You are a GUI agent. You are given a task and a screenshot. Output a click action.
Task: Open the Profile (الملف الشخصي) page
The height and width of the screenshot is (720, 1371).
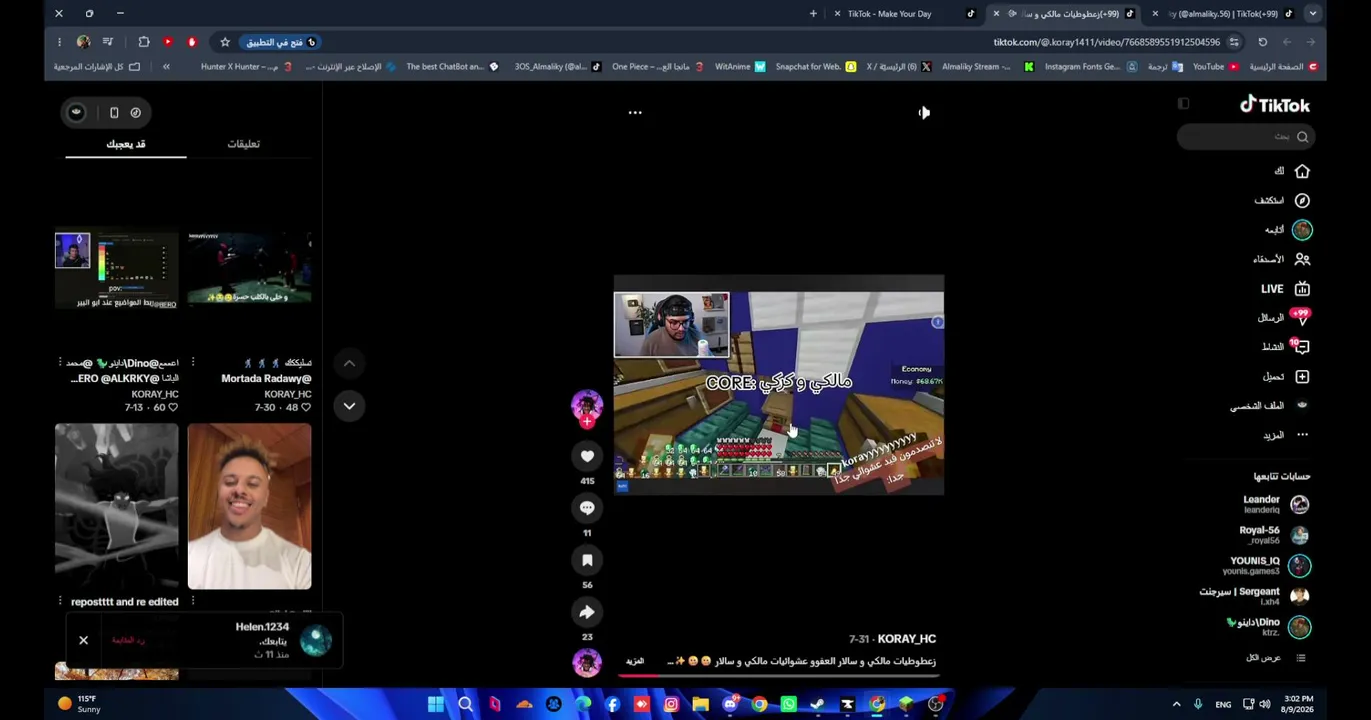1270,406
